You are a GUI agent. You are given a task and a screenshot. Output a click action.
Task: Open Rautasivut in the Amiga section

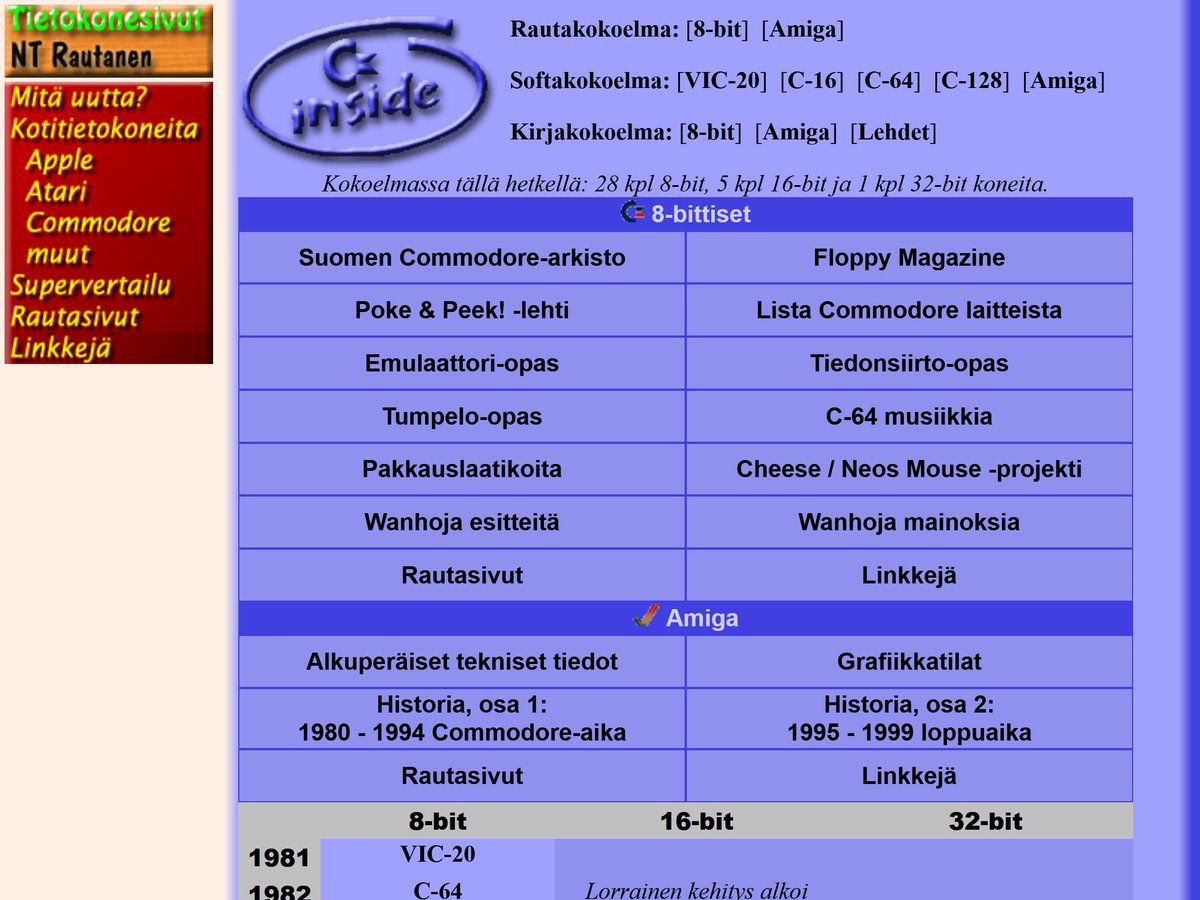462,776
